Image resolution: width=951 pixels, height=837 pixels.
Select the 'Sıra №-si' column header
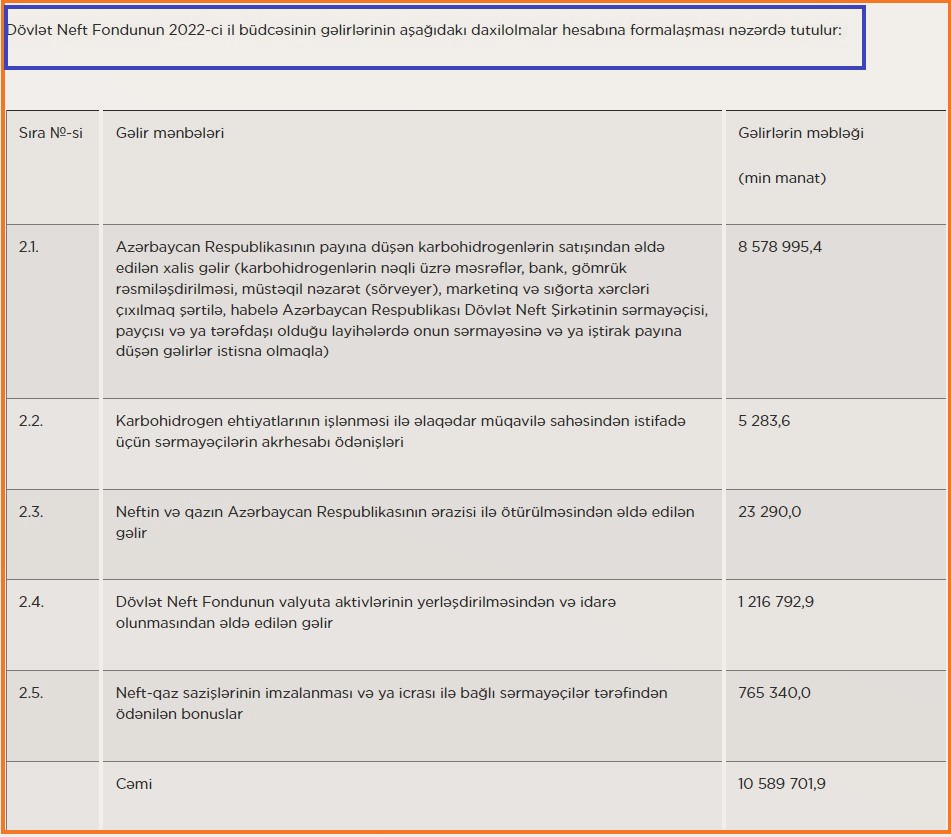(50, 133)
